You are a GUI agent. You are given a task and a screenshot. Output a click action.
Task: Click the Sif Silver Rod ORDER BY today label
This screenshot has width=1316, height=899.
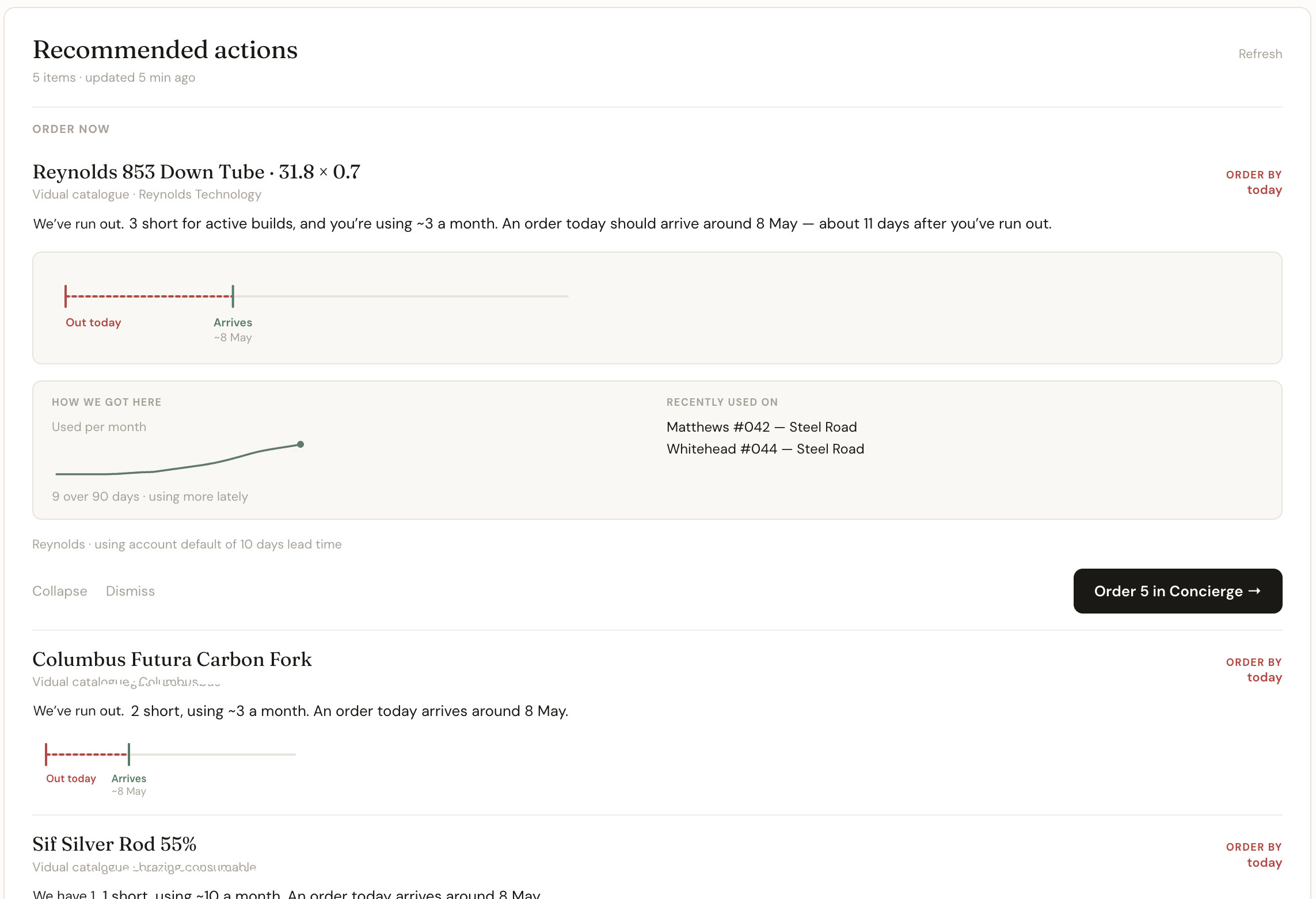1254,855
